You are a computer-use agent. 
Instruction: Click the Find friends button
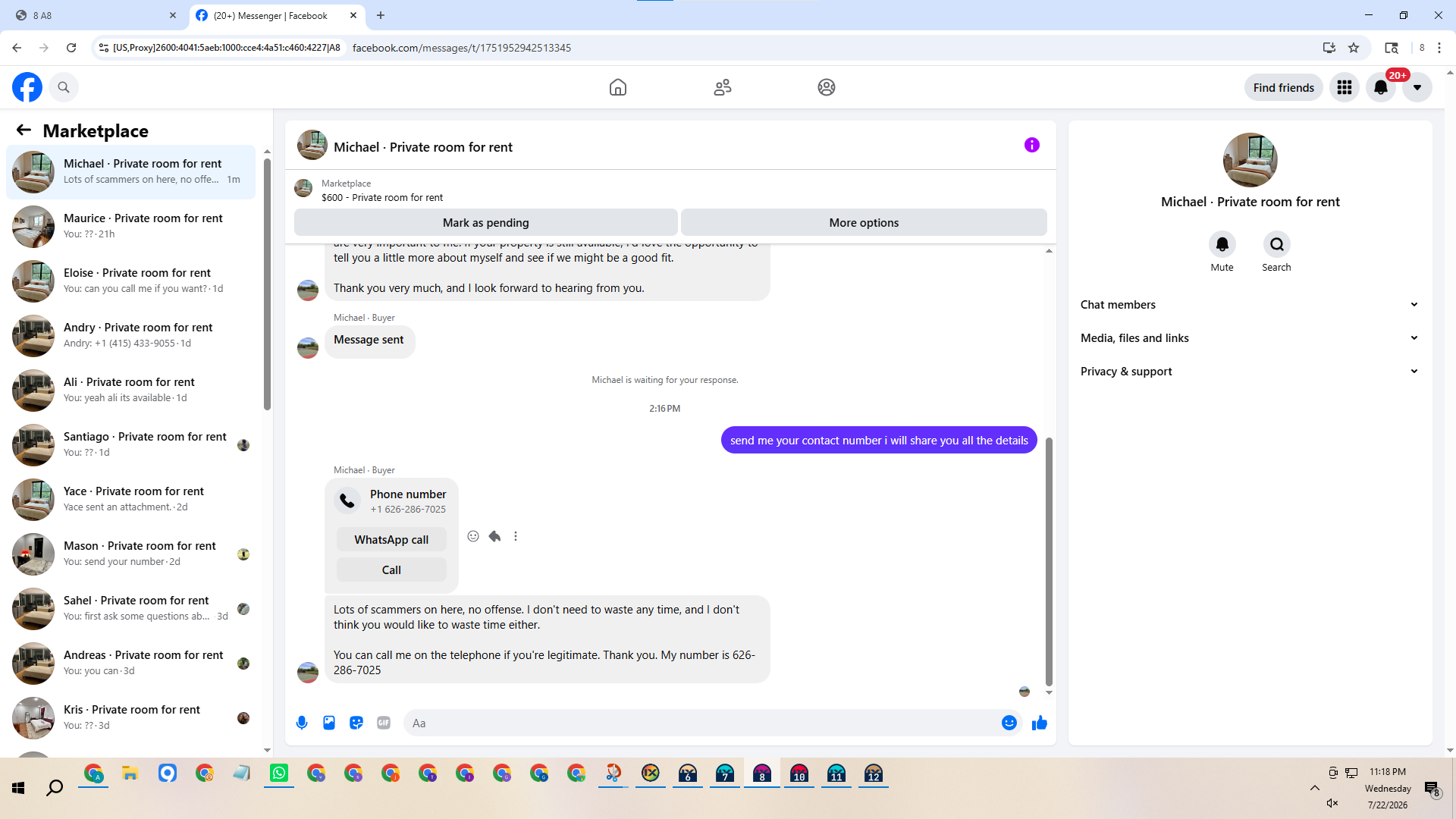coord(1284,87)
